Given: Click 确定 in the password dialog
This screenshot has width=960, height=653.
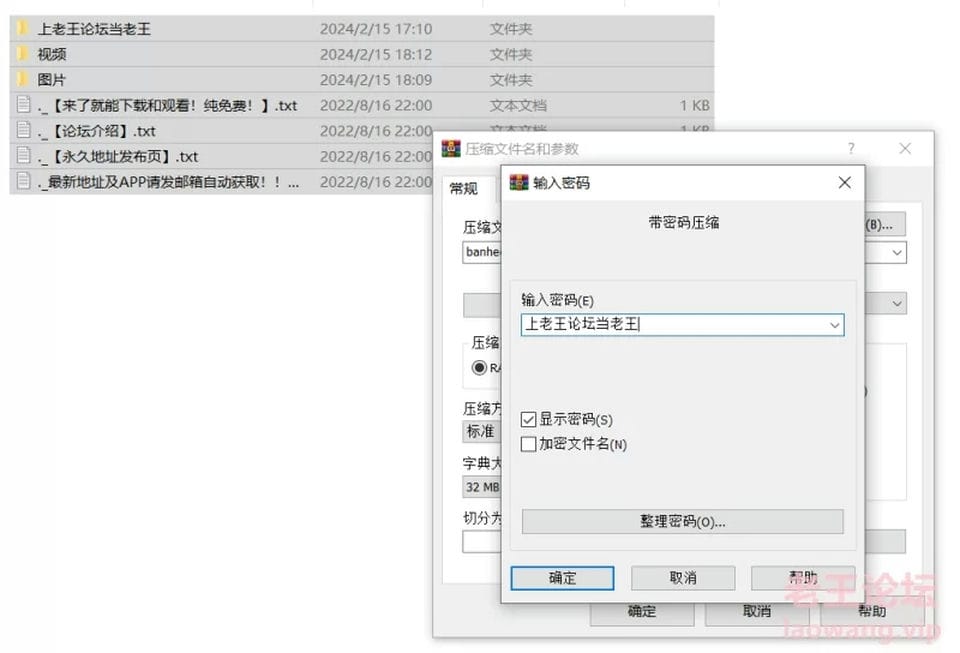Looking at the screenshot, I should tap(562, 578).
